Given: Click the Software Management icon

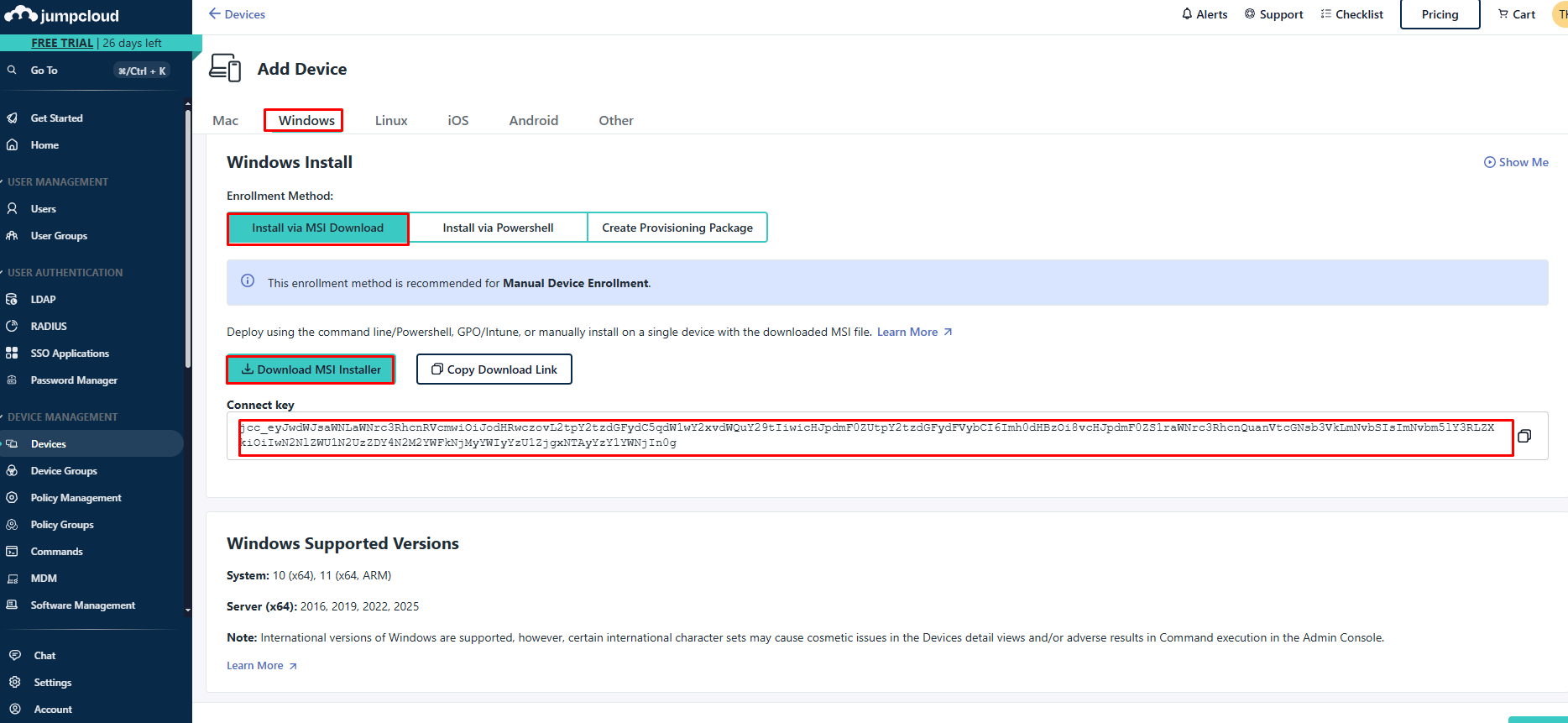Looking at the screenshot, I should pos(12,605).
